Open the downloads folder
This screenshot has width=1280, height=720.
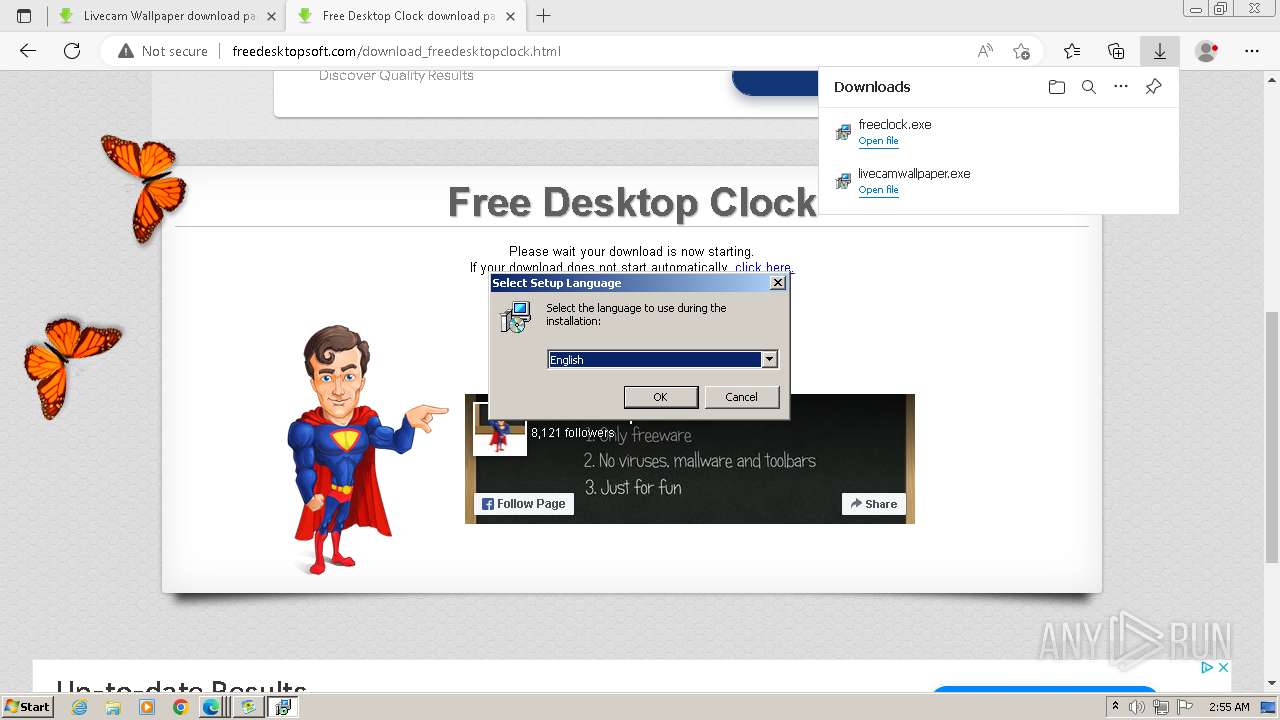pyautogui.click(x=1057, y=87)
